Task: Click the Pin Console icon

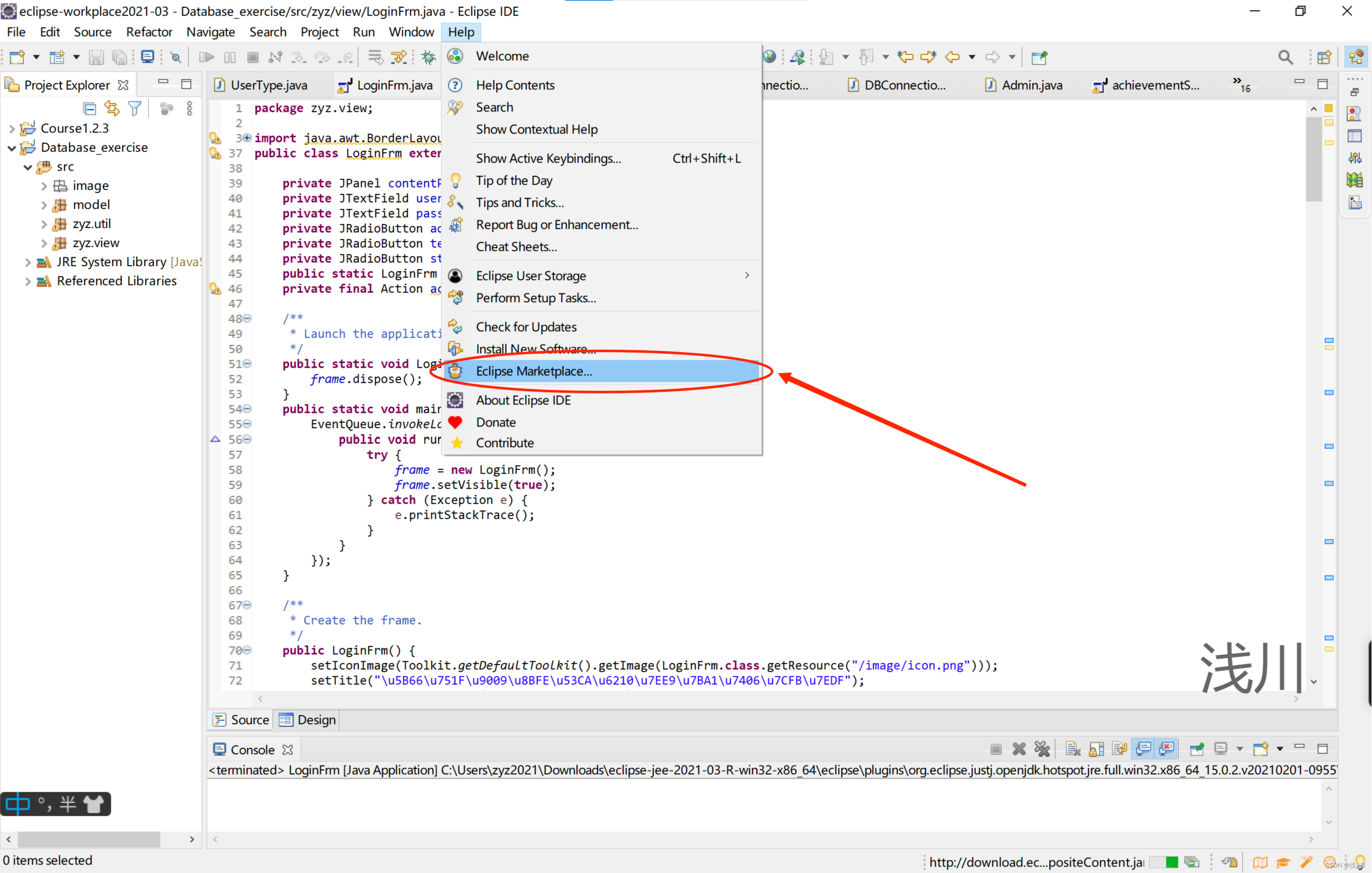Action: click(x=1196, y=749)
